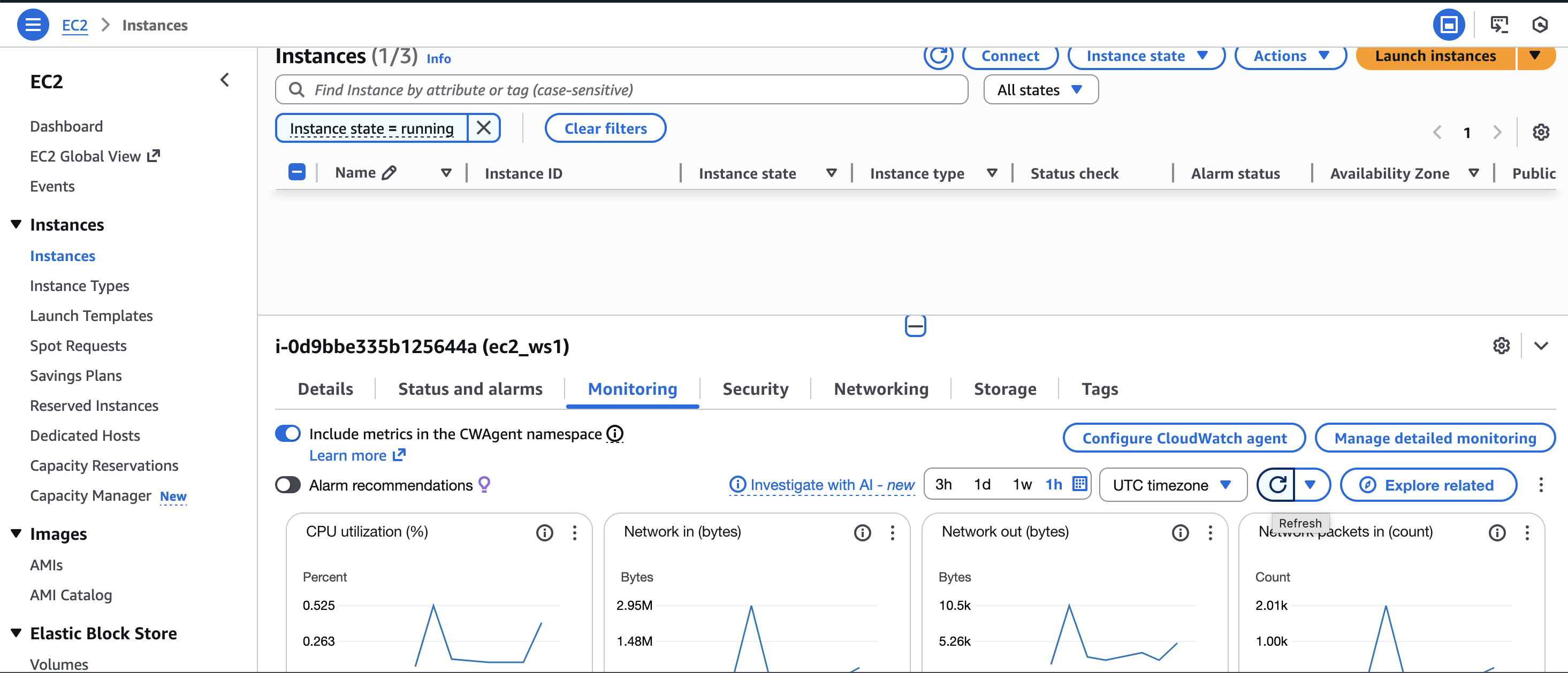Screen dimensions: 1568x673
Task: Open Launch Templates in sidebar
Action: point(92,316)
